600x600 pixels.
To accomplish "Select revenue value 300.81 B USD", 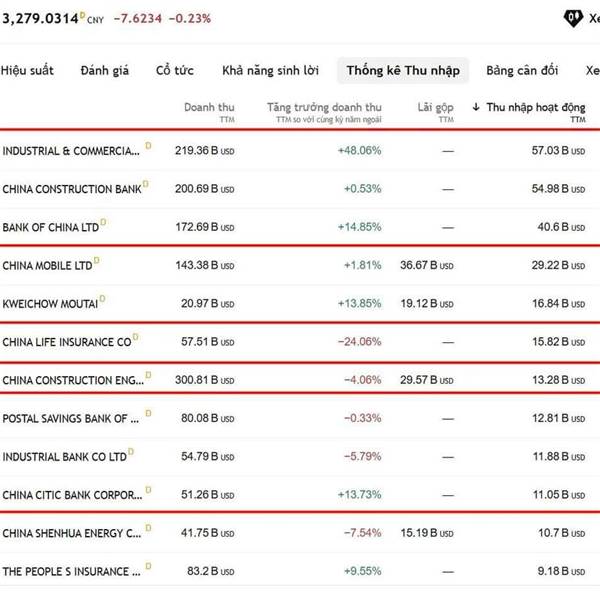I will 205,380.
